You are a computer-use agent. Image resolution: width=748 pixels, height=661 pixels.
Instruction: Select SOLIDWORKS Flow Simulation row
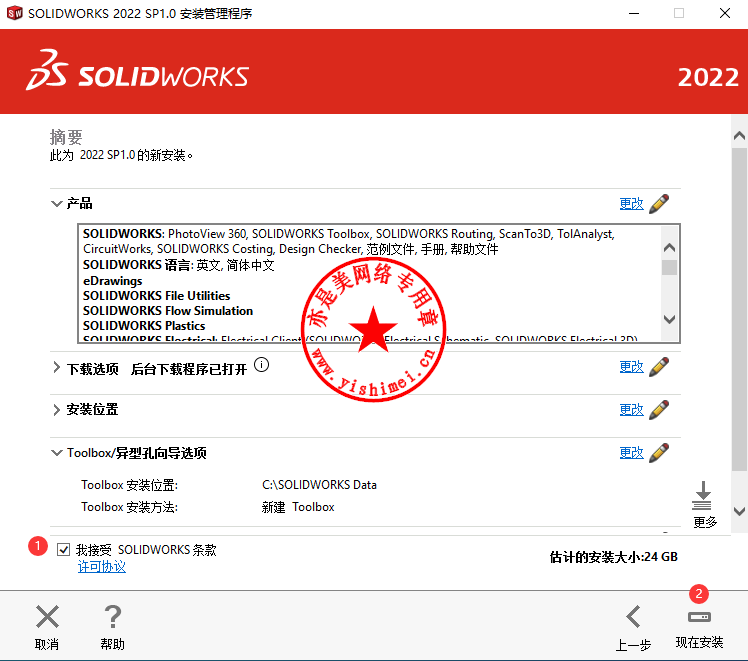[168, 311]
